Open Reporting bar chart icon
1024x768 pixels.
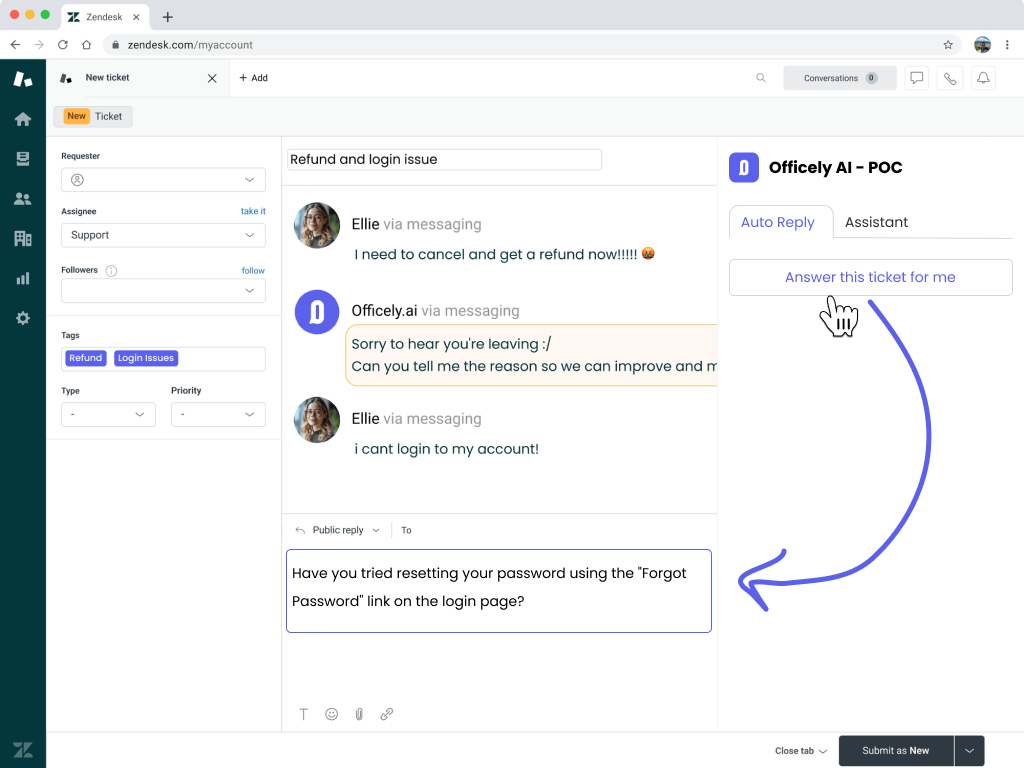coord(22,278)
